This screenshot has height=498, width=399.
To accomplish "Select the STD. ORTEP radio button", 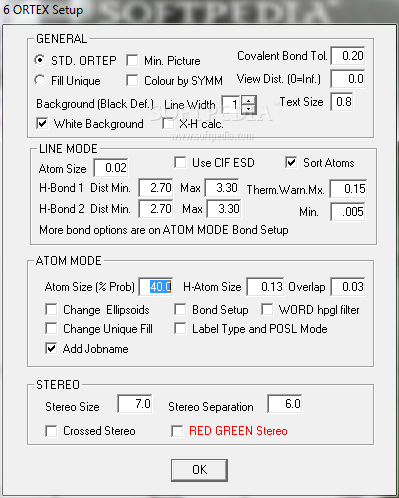I will point(40,60).
